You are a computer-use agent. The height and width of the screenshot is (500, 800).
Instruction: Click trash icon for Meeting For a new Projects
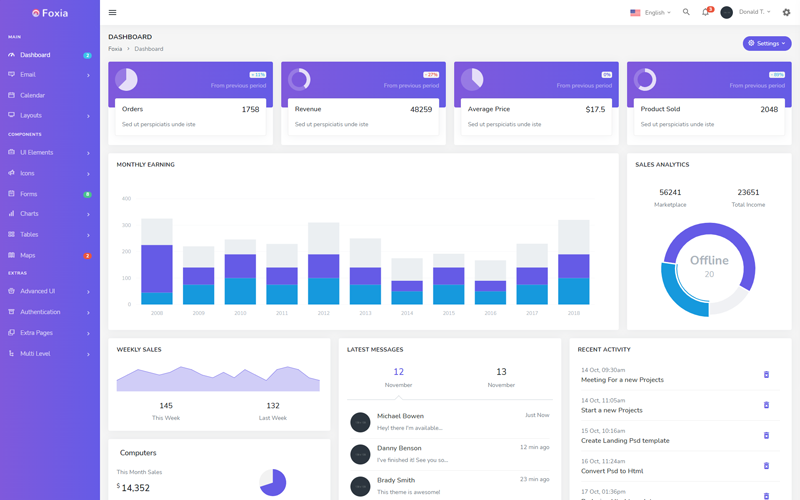tap(766, 375)
